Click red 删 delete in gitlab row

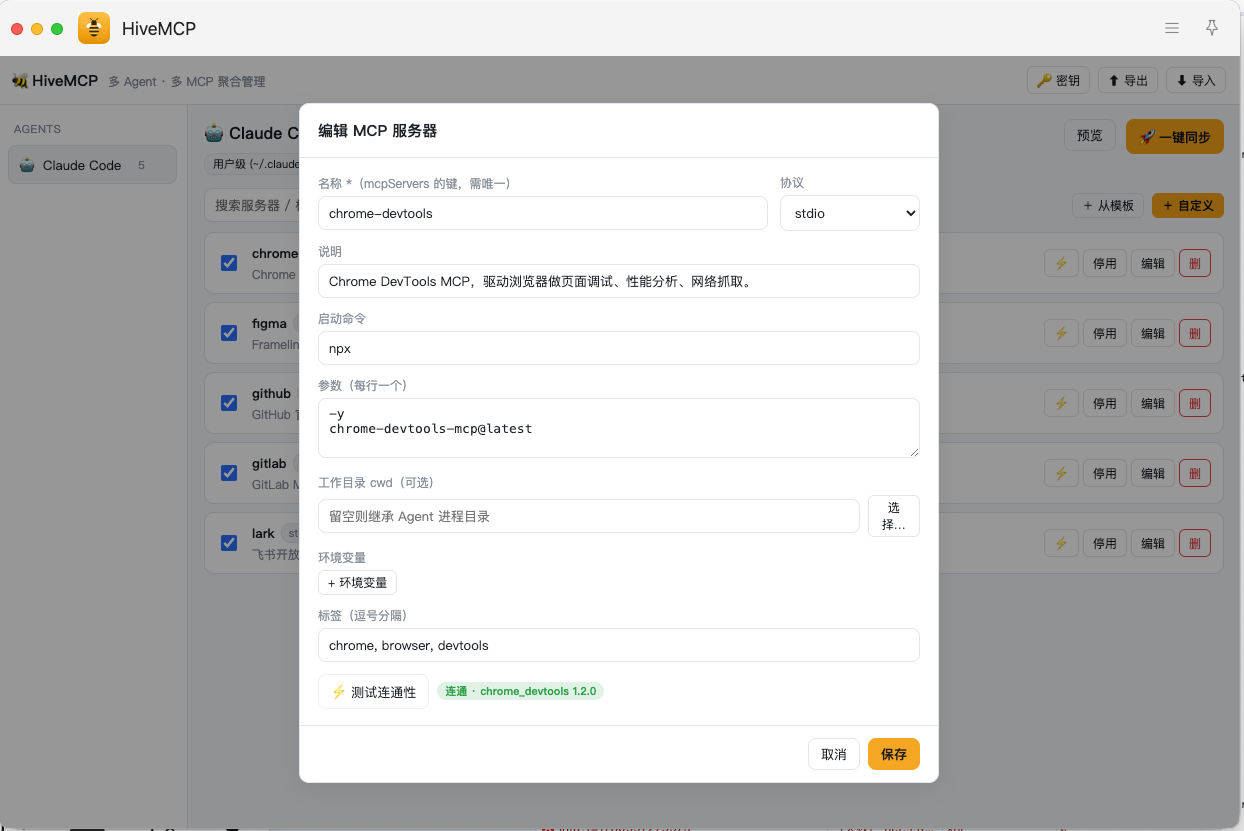pyautogui.click(x=1195, y=473)
